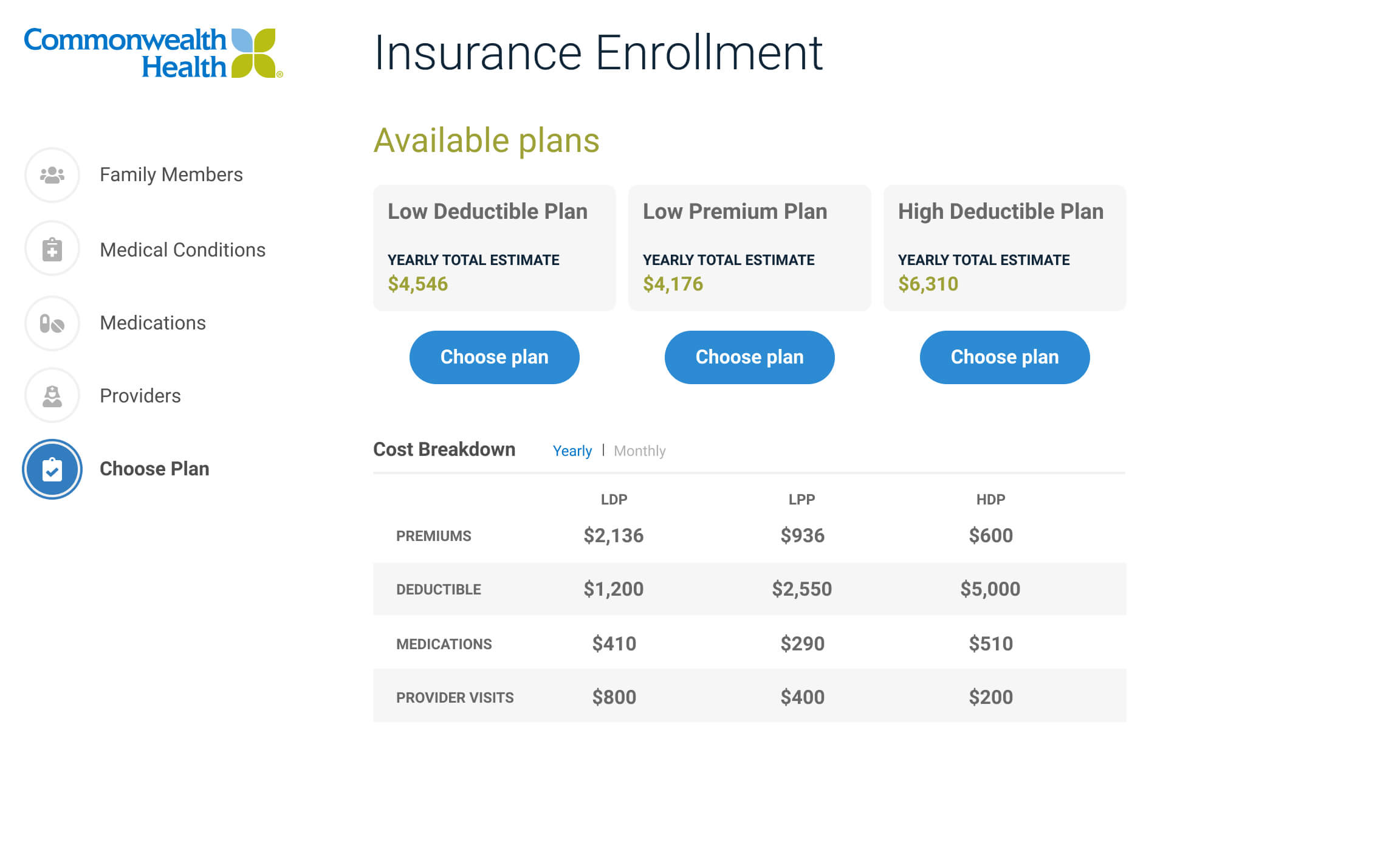
Task: Click the LPP column header
Action: pyautogui.click(x=801, y=500)
